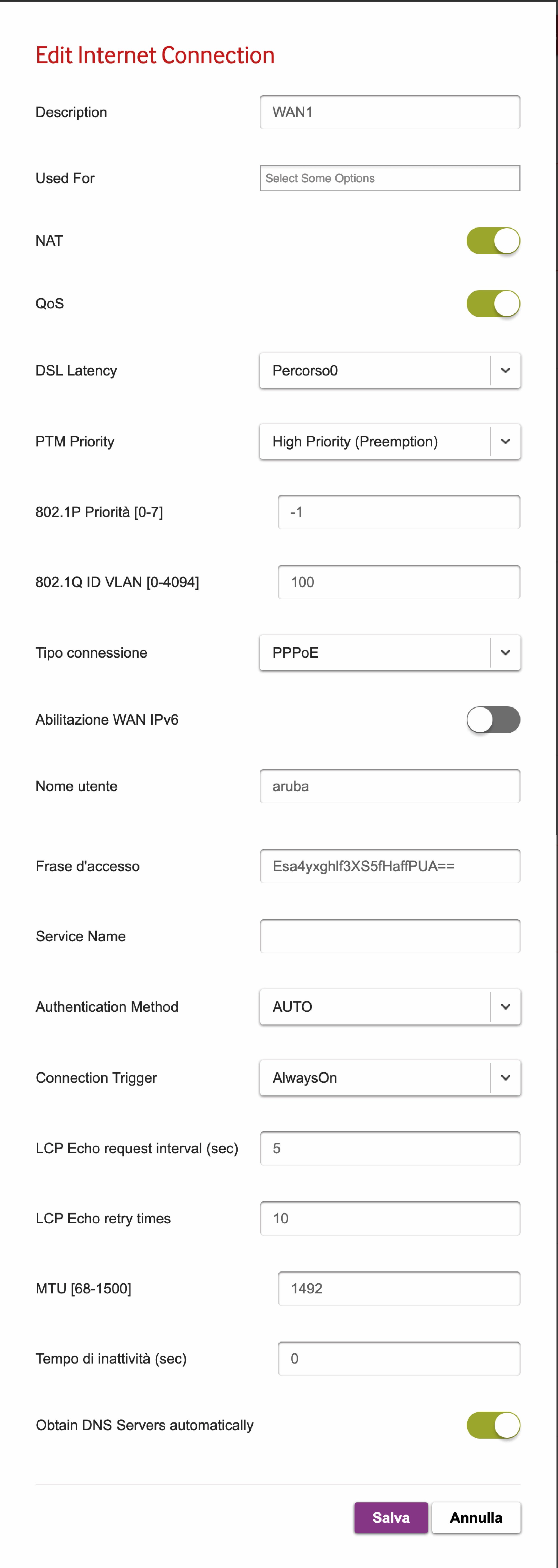Click the Used For options field
The height and width of the screenshot is (1568, 558).
(x=389, y=178)
